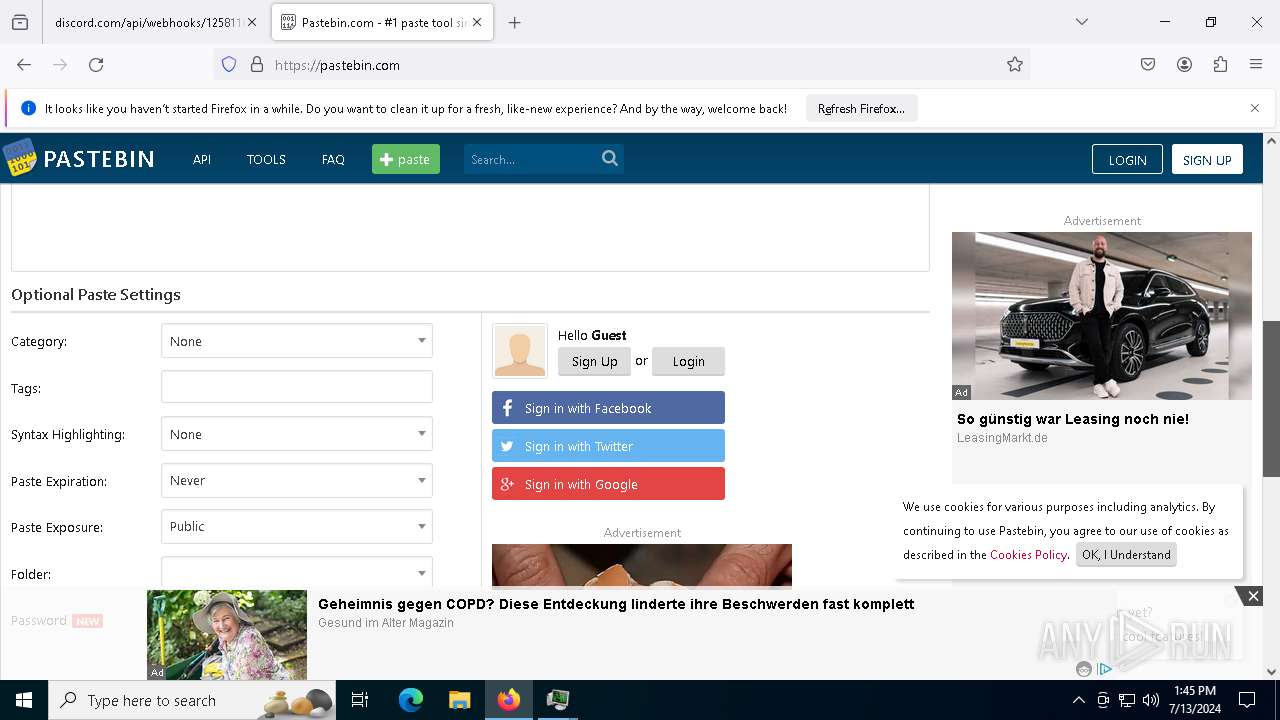Screen dimensions: 1280x720
Task: Click in the paste text area
Action: coord(470,227)
